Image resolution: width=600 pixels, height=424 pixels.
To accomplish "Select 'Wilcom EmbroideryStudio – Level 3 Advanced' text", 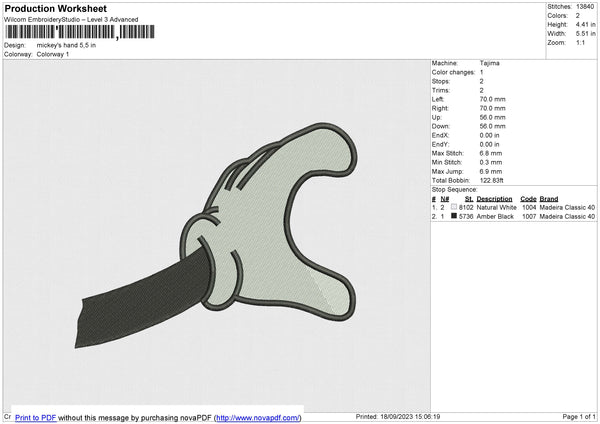I will 71,20.
